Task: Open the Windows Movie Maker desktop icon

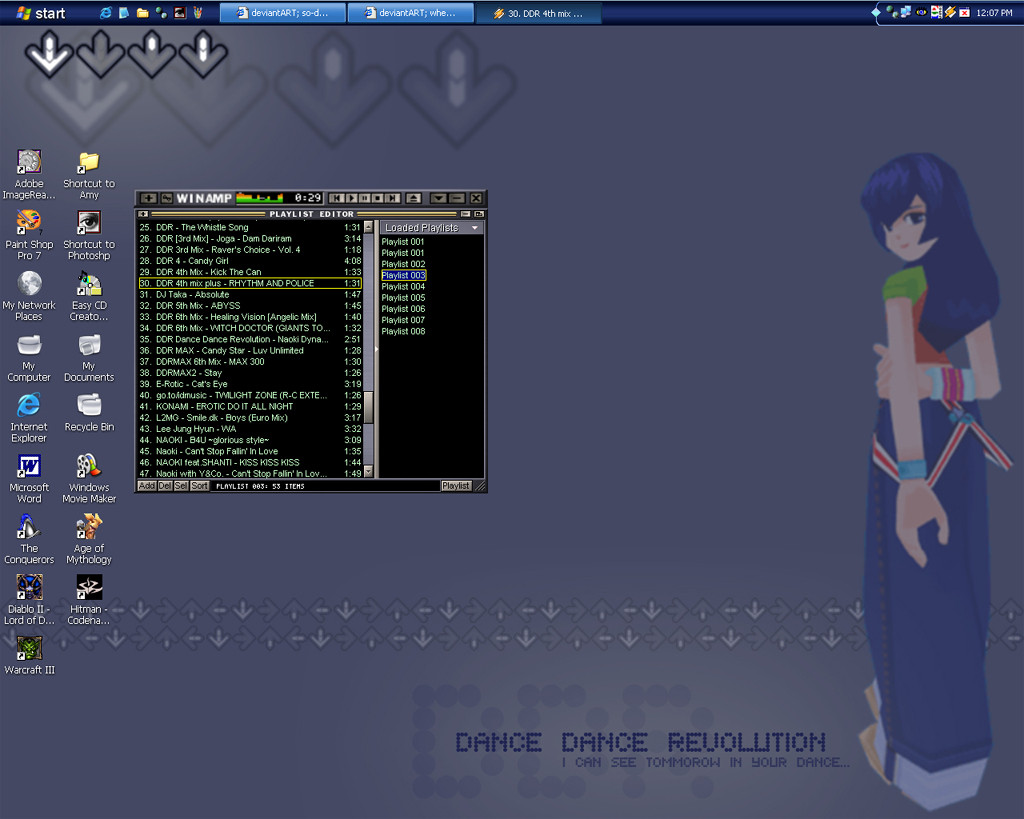Action: [x=89, y=478]
